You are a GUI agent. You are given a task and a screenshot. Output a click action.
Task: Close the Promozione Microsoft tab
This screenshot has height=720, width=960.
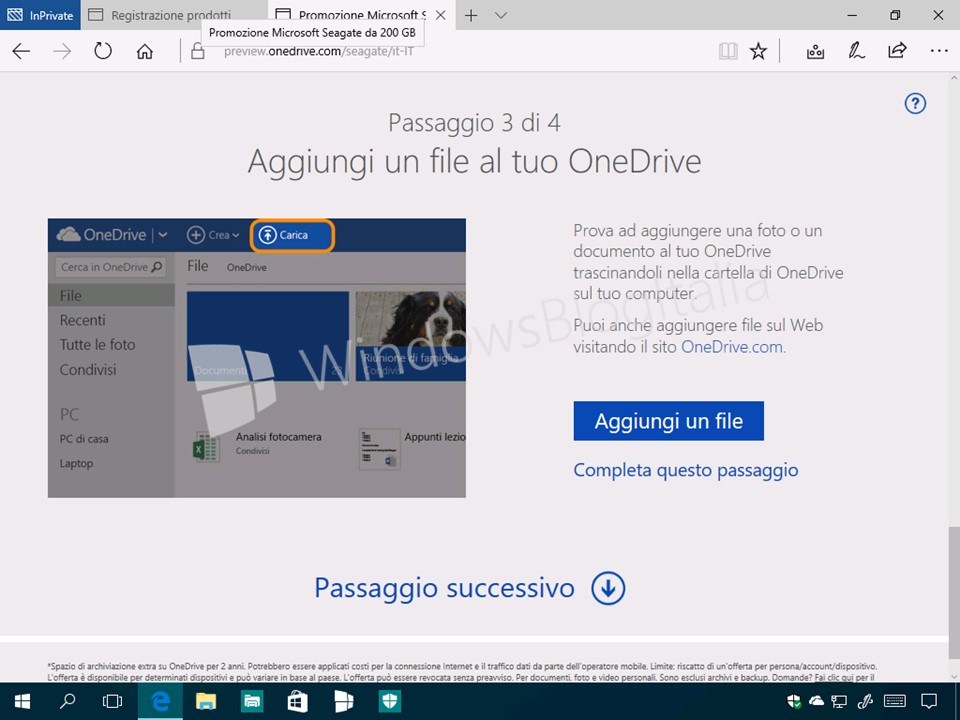tap(441, 15)
